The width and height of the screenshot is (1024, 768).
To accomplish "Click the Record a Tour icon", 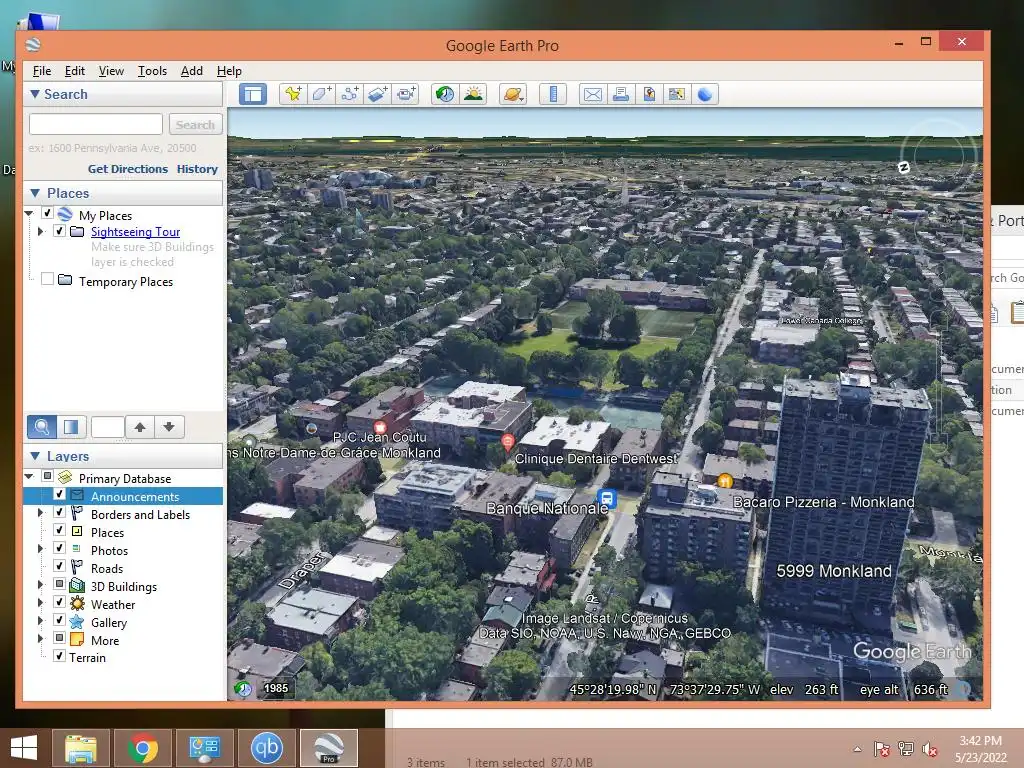I will [406, 94].
